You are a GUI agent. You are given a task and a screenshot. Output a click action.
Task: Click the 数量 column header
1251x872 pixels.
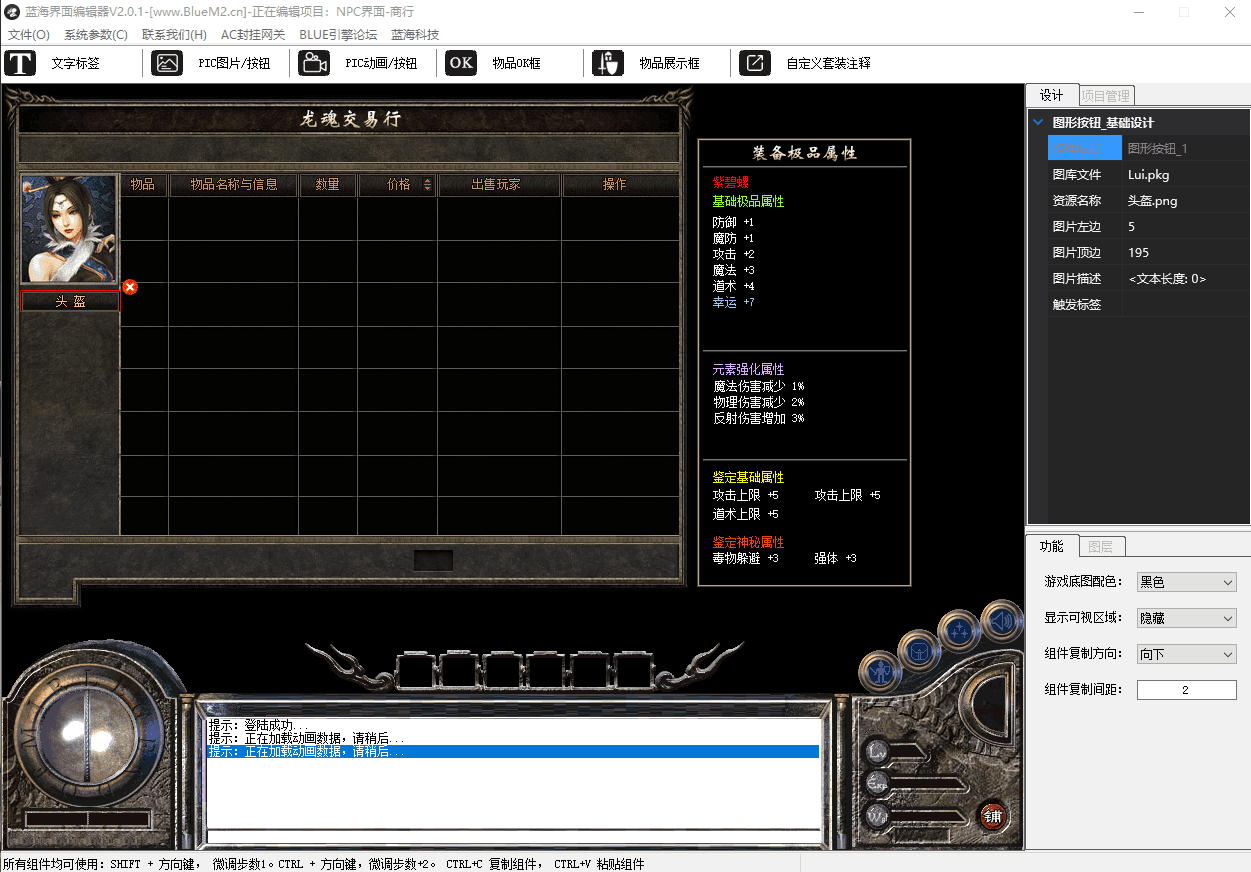[328, 185]
